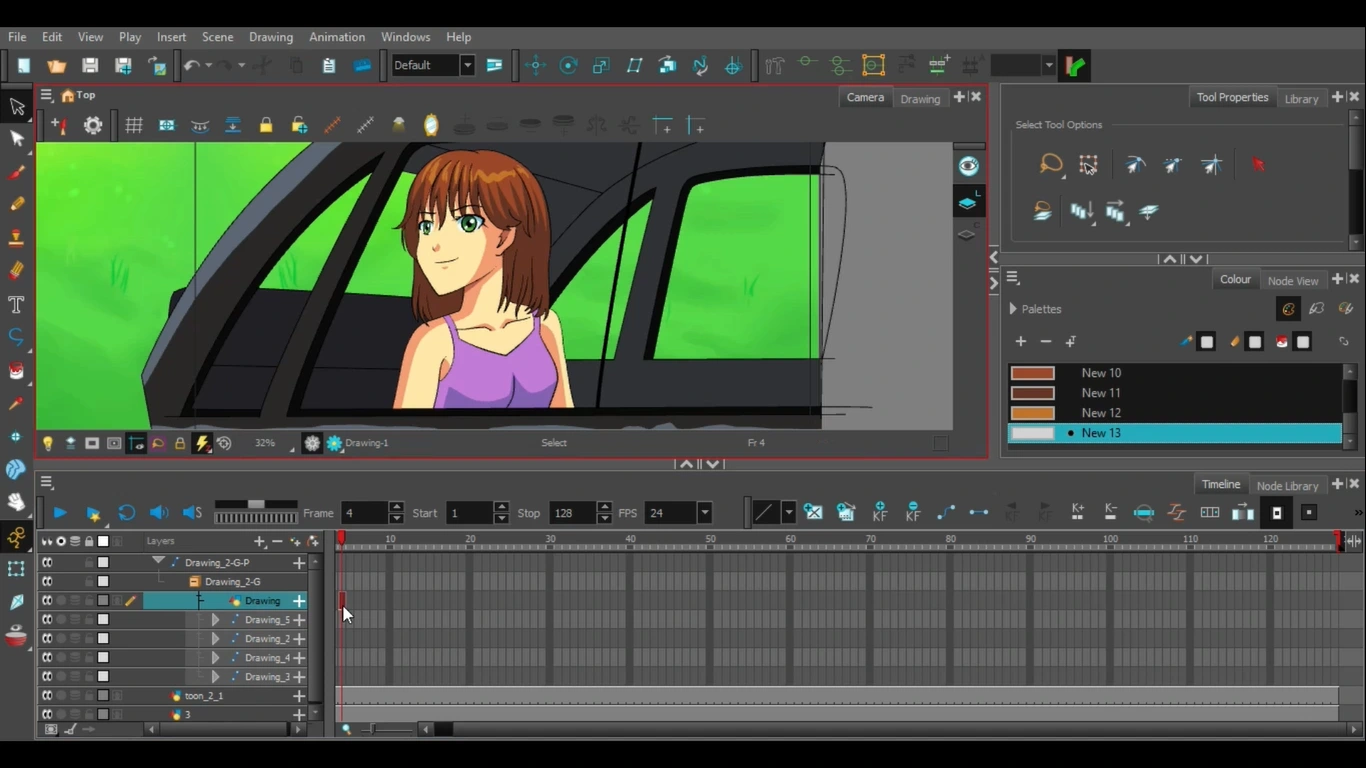The image size is (1366, 768).
Task: Set motion keyframe curve icon
Action: pyautogui.click(x=946, y=512)
